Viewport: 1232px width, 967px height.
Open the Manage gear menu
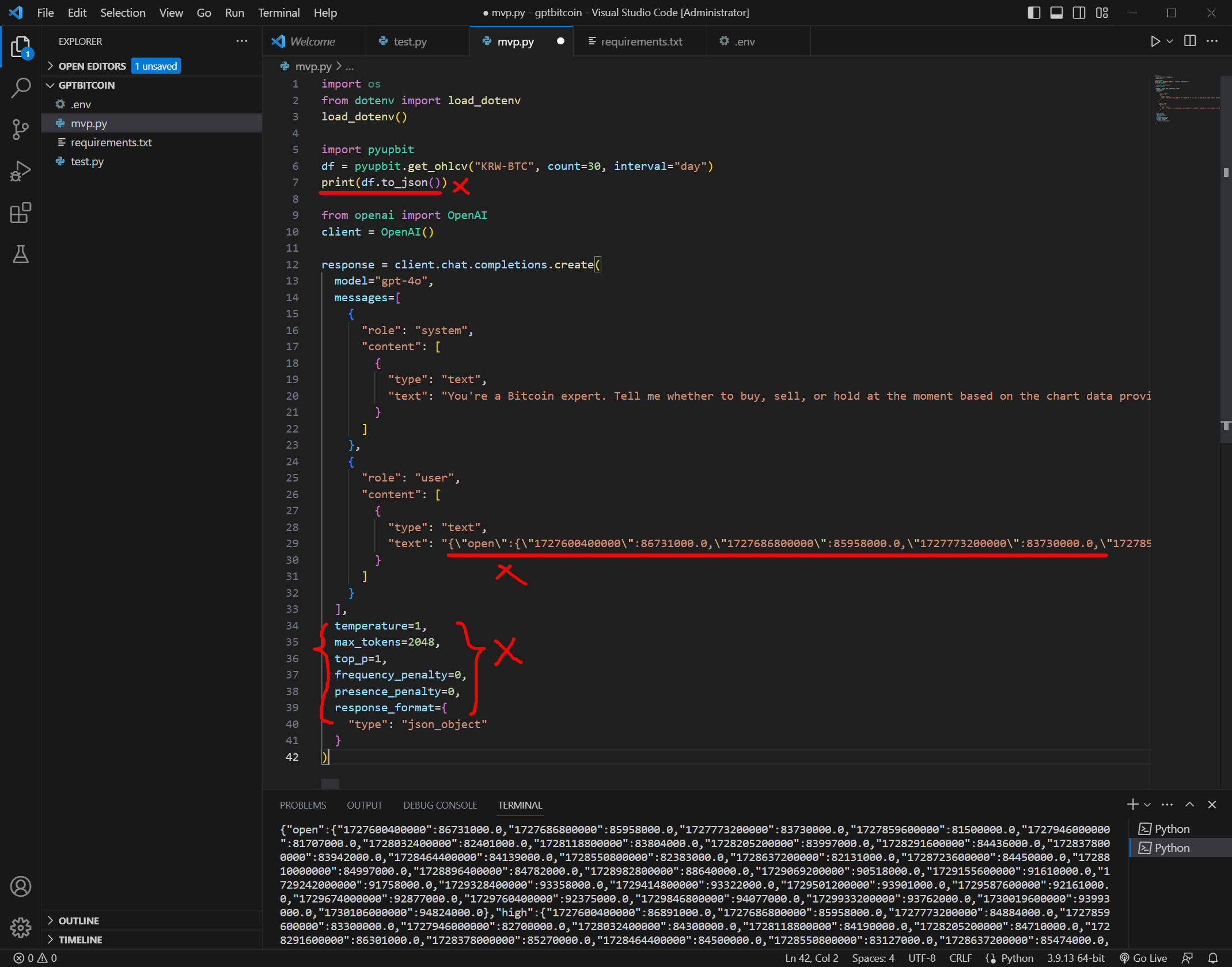pos(21,927)
